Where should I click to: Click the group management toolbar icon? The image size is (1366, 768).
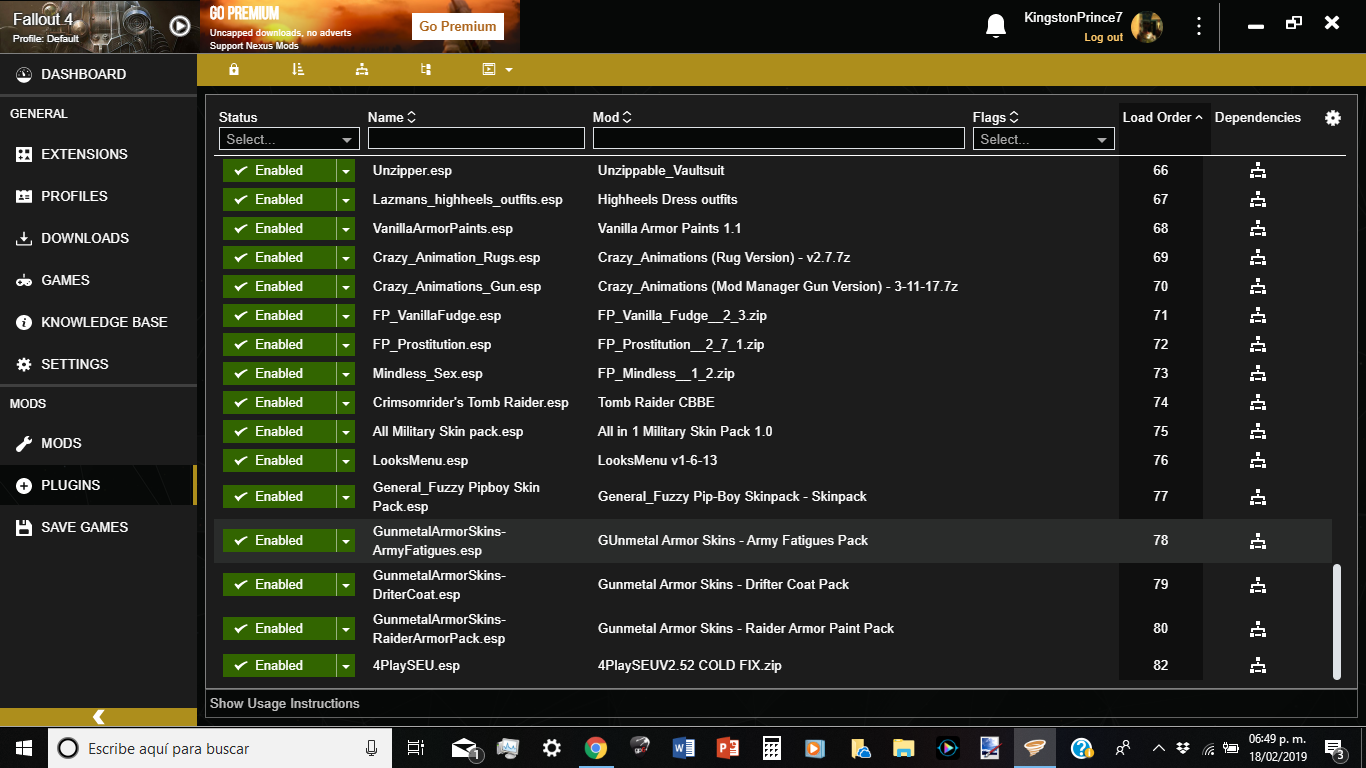click(x=426, y=69)
